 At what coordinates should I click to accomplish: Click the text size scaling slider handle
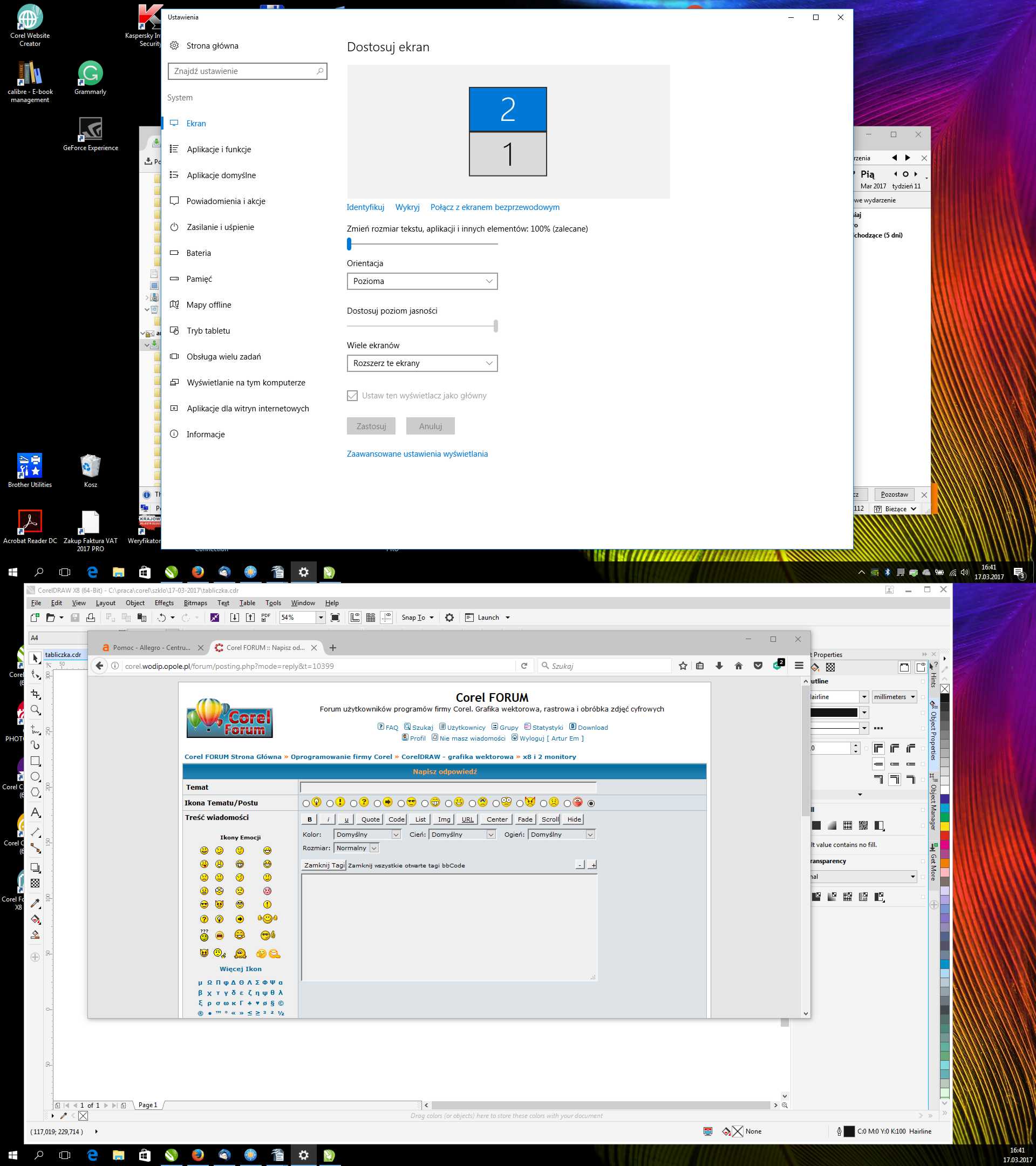tap(349, 244)
